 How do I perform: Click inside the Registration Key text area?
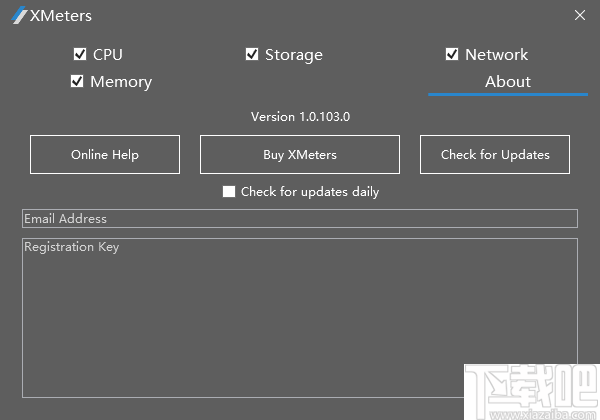point(300,310)
